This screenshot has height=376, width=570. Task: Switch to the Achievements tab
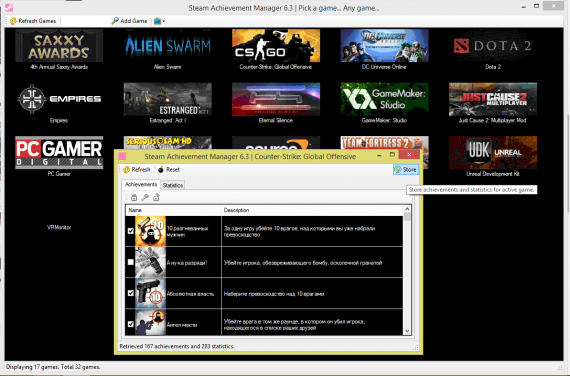tap(141, 184)
